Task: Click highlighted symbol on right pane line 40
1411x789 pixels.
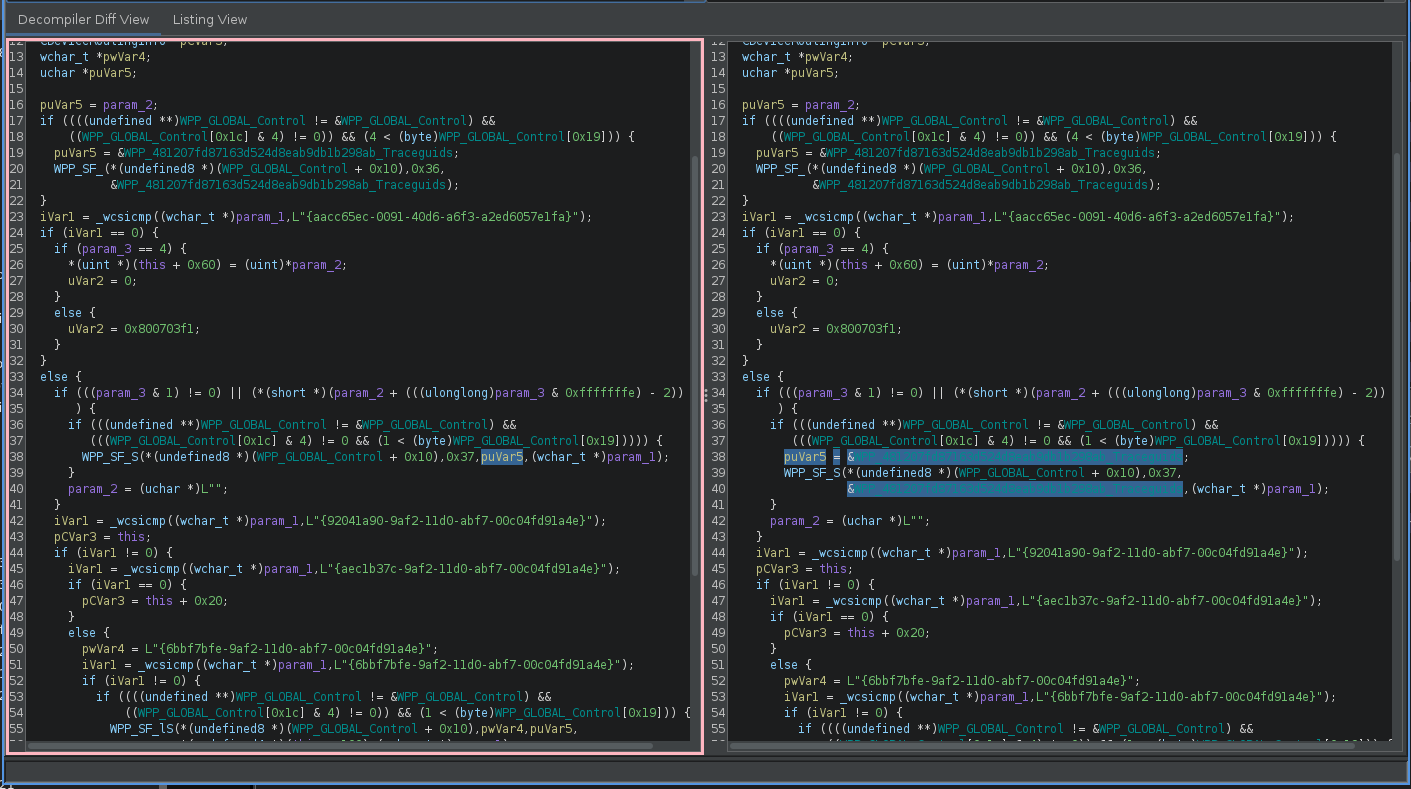Action: (x=1014, y=489)
